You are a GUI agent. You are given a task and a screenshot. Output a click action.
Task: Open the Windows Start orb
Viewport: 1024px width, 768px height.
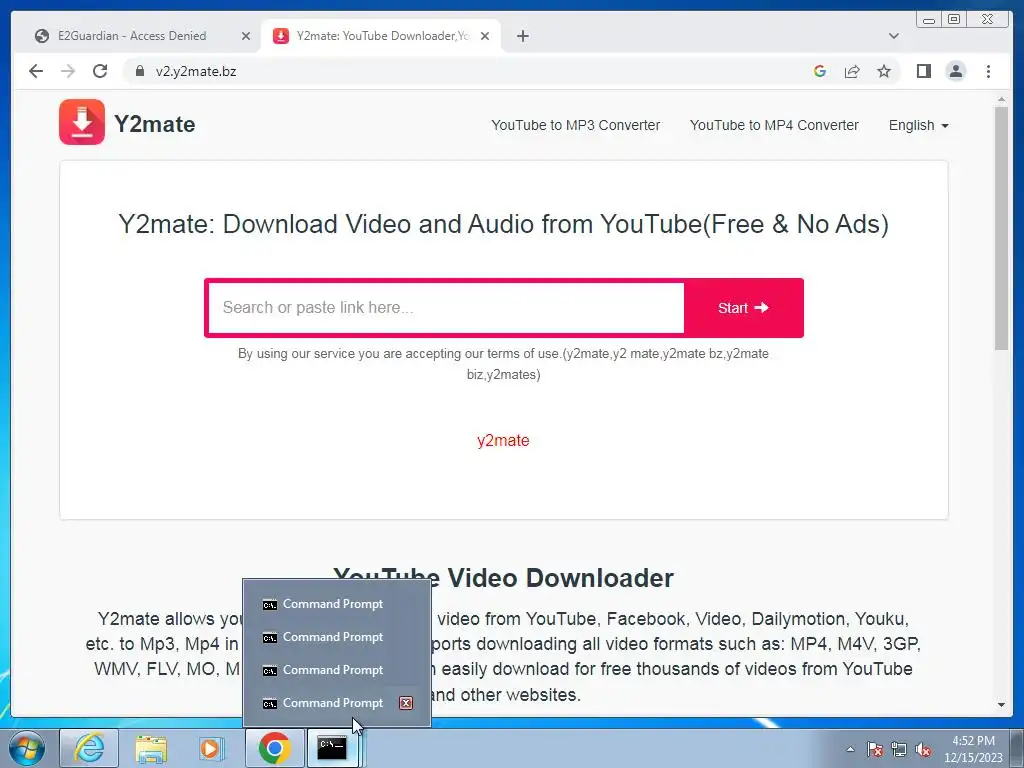pos(27,748)
